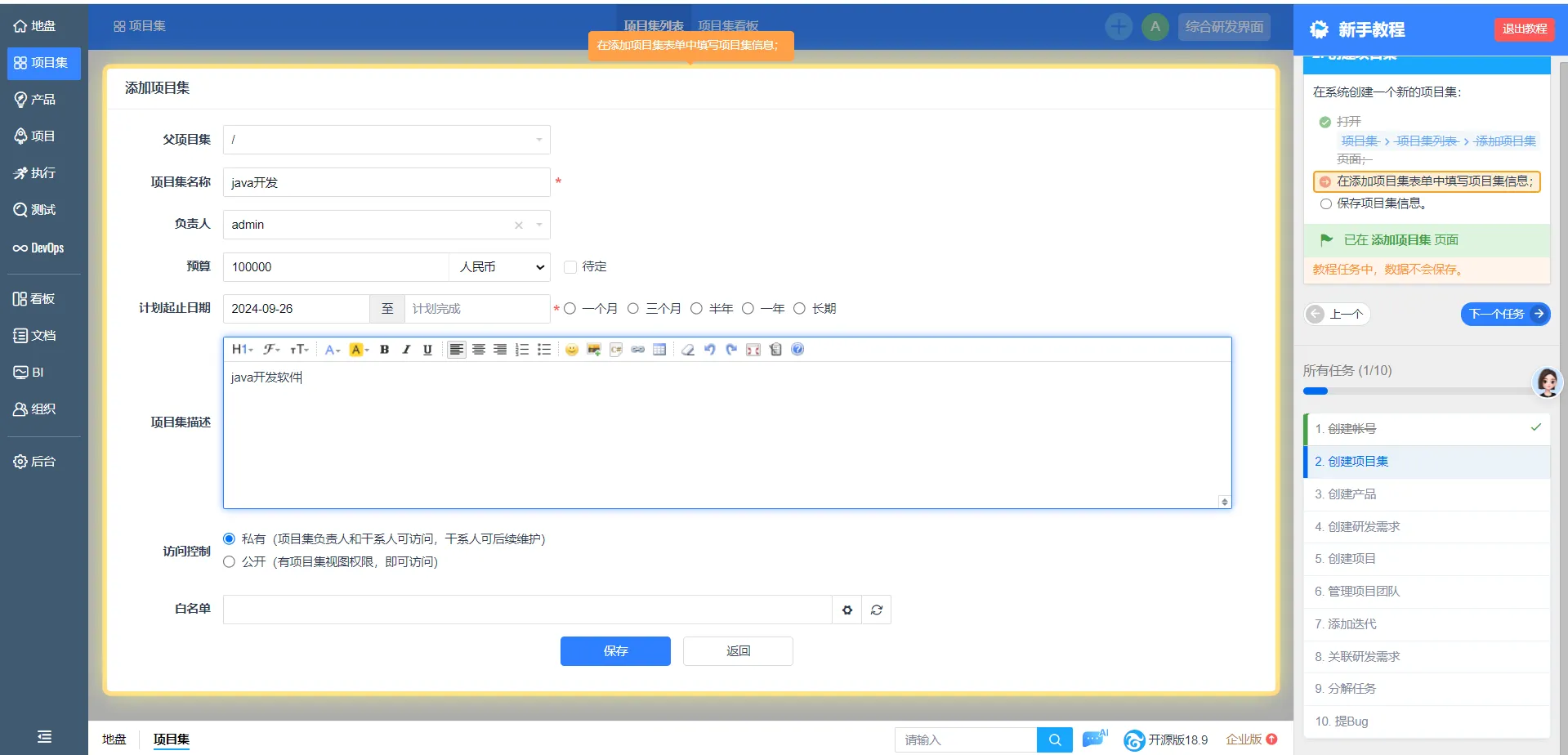Insert a hyperlink in the description
This screenshot has width=1568, height=755.
click(x=638, y=350)
